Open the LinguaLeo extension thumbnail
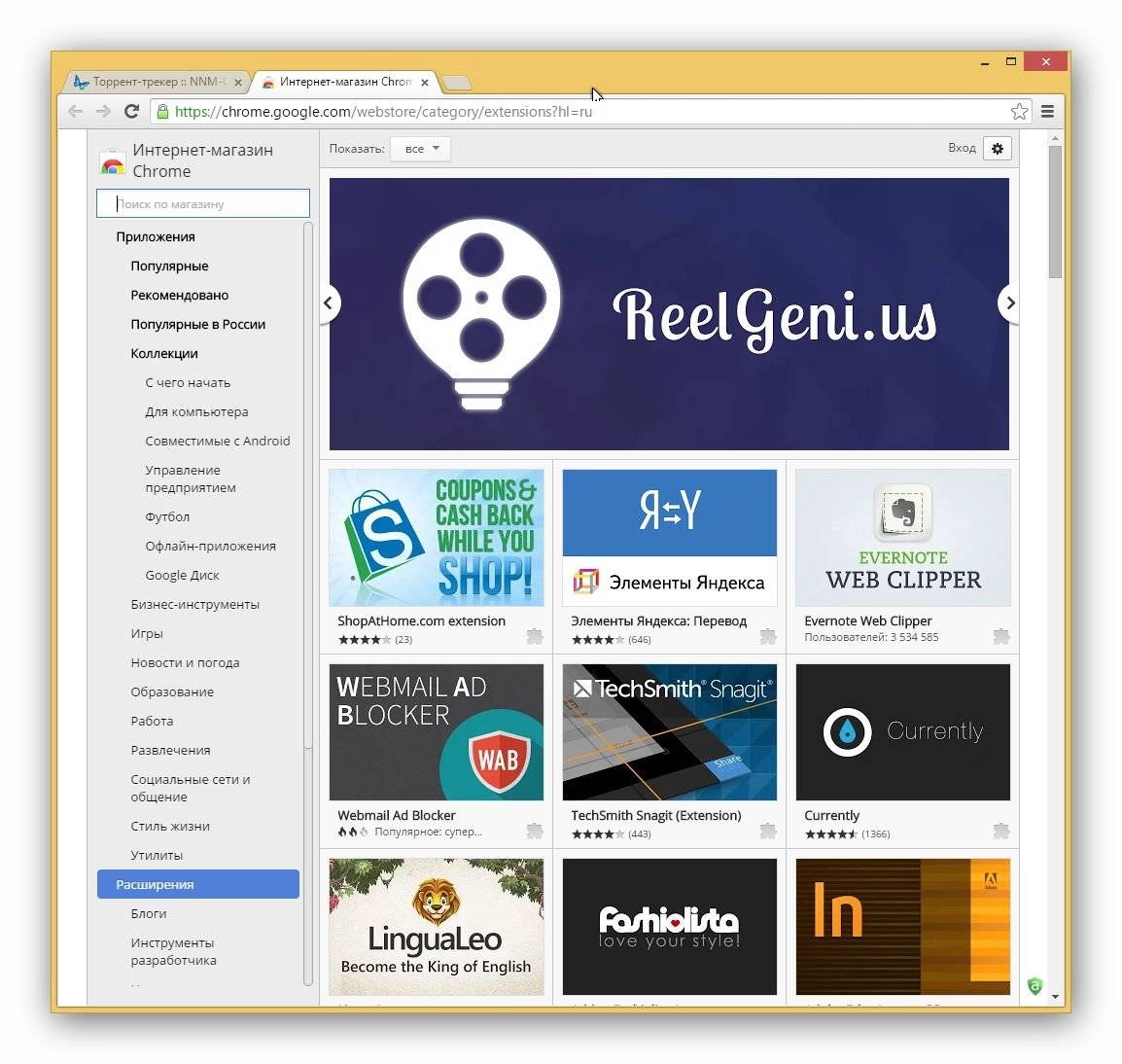 click(437, 927)
